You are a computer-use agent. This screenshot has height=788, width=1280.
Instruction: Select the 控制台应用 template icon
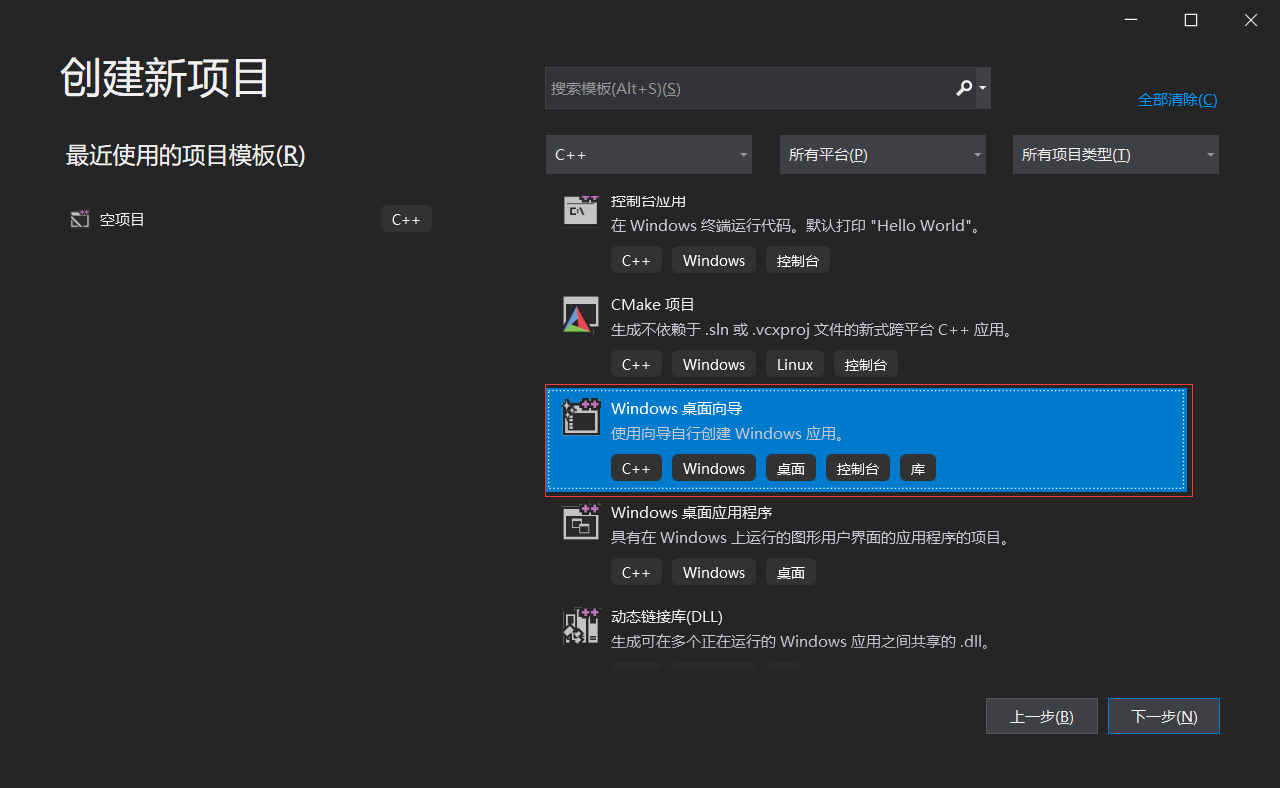580,210
